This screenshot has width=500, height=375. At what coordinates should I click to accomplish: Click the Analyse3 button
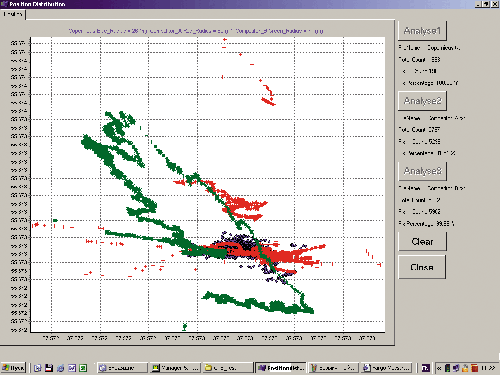[x=422, y=171]
